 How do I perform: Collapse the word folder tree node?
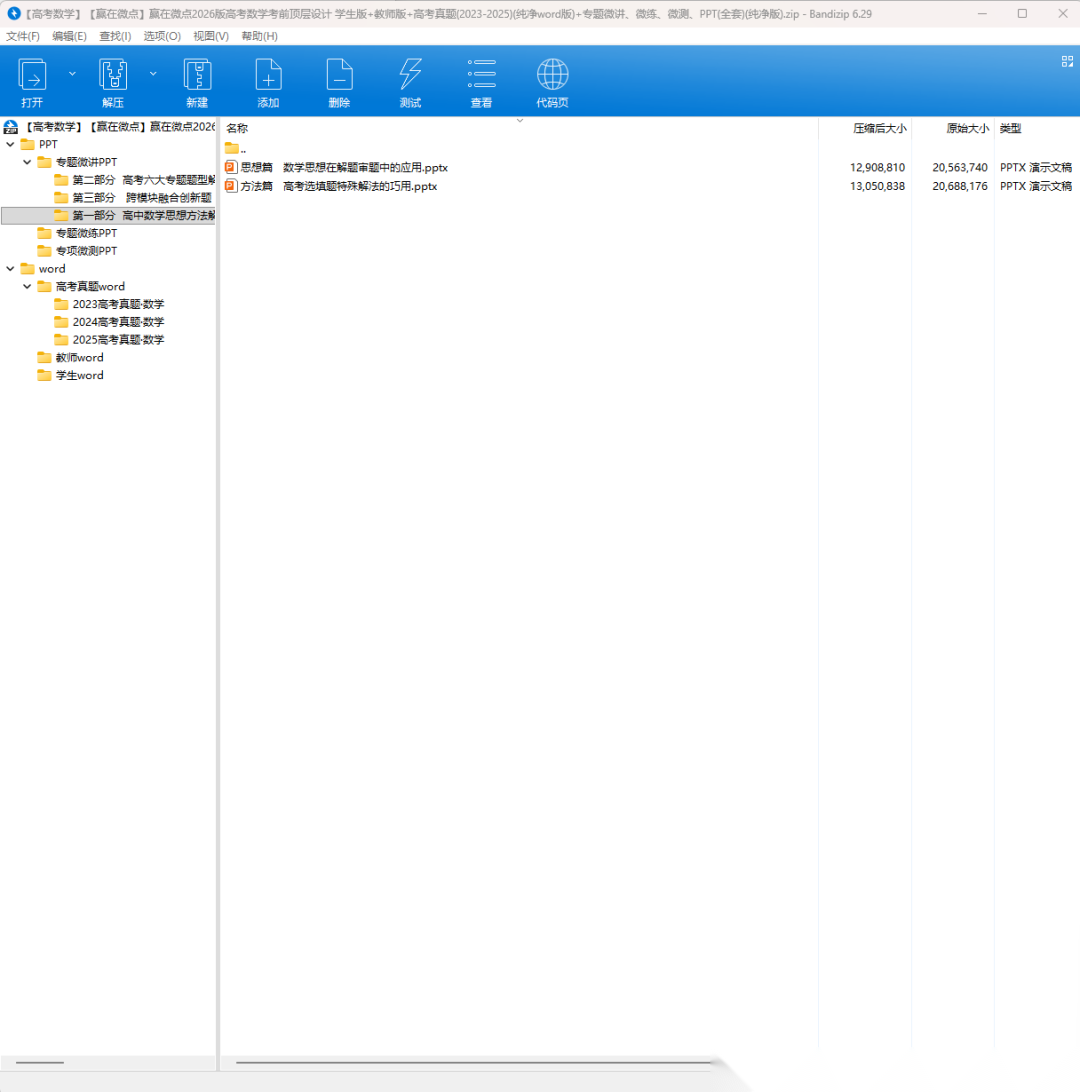(x=10, y=269)
